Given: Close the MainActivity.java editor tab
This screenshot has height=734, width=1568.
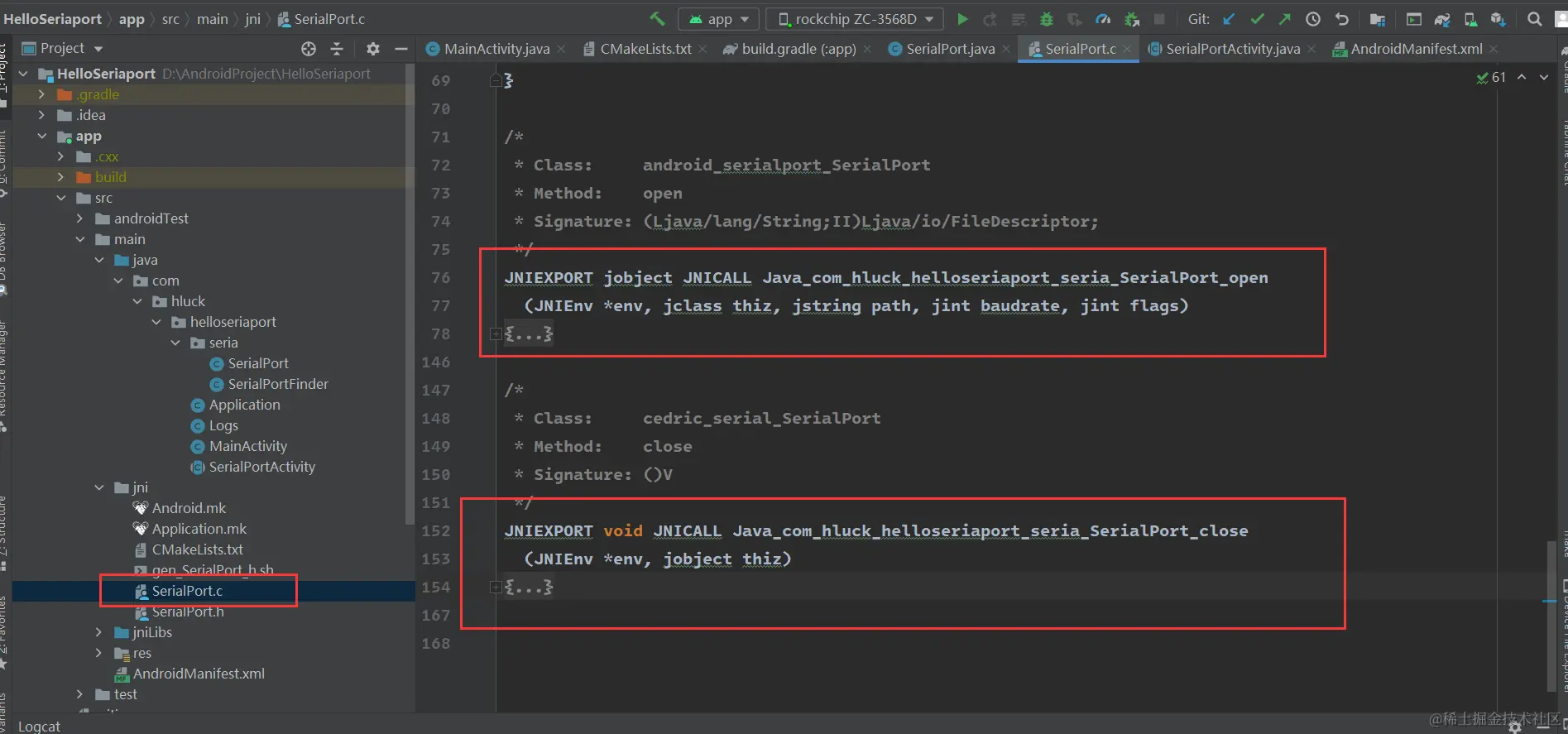Looking at the screenshot, I should coord(561,49).
